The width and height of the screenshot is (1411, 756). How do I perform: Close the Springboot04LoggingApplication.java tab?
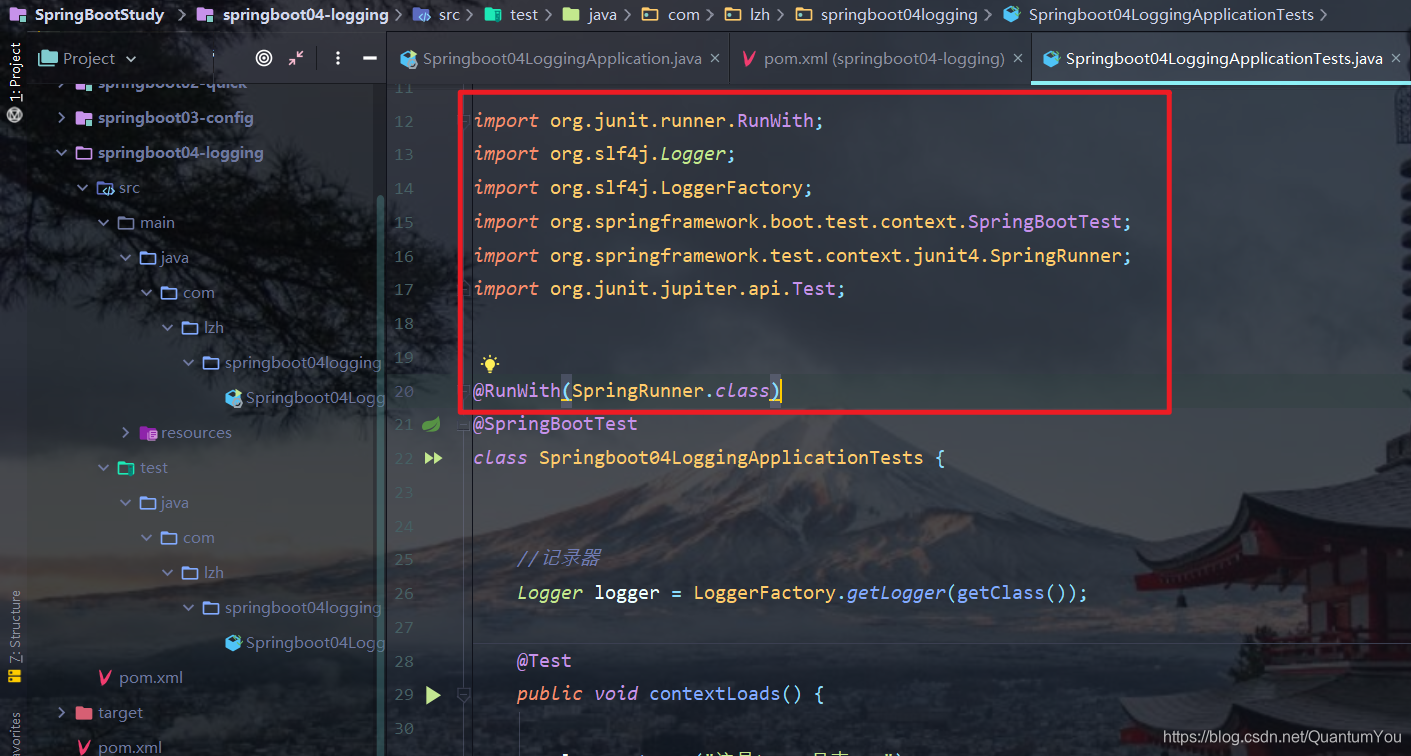715,59
